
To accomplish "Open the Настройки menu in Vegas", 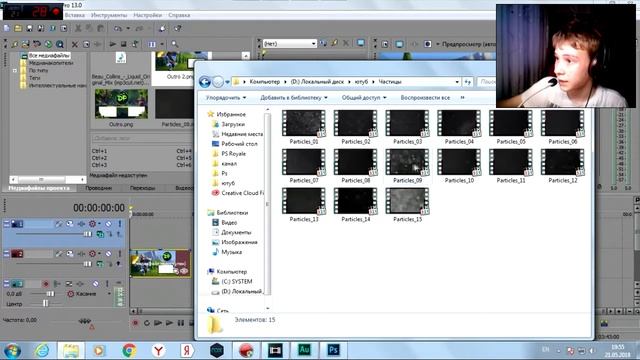I will (x=147, y=15).
